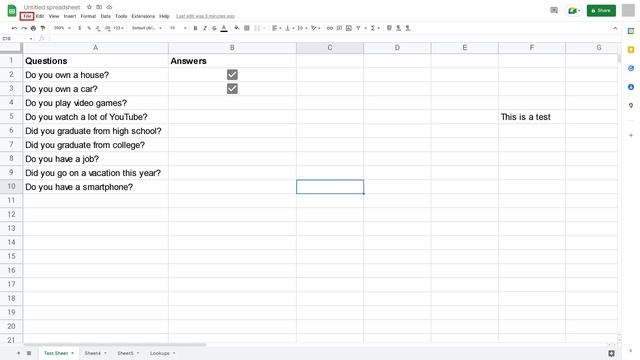Add a new sheet with the plus
This screenshot has width=640, height=360.
coord(18,353)
